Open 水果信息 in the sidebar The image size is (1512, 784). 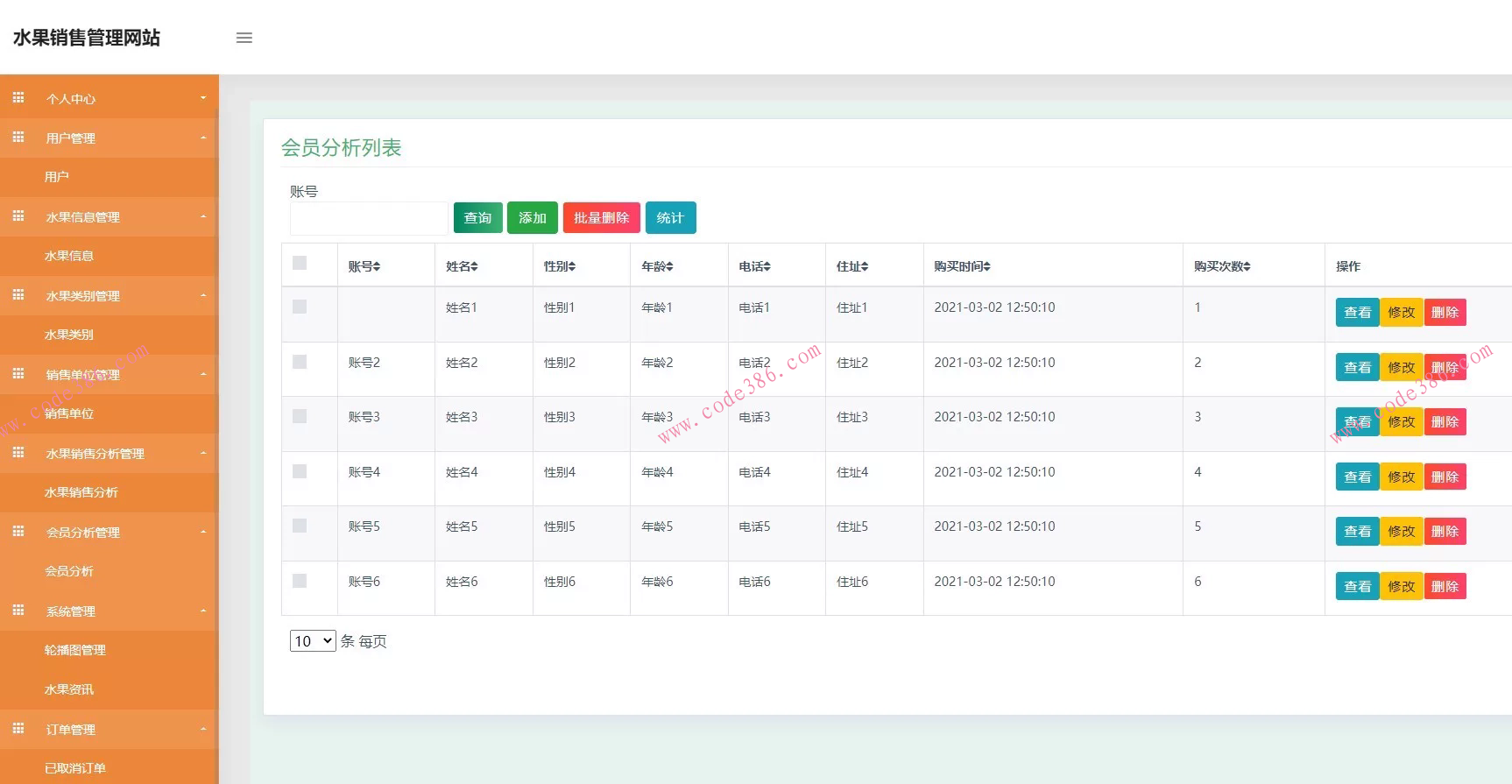[69, 256]
